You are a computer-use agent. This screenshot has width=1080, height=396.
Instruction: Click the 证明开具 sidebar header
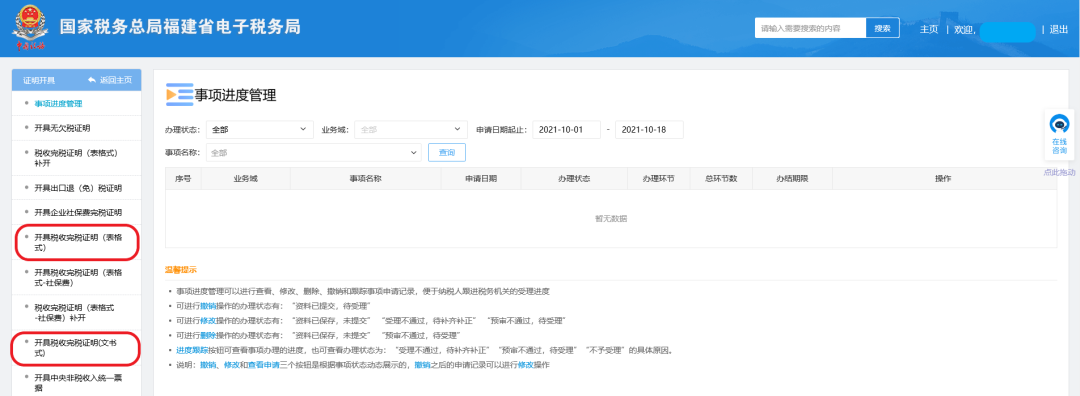(x=39, y=80)
